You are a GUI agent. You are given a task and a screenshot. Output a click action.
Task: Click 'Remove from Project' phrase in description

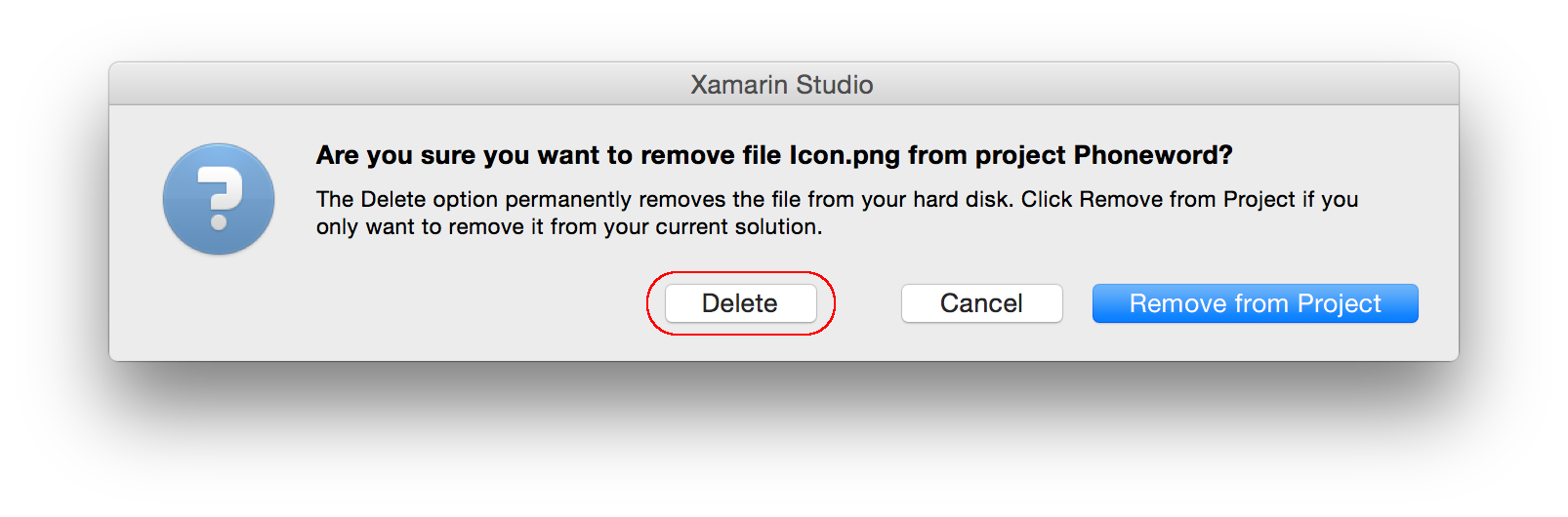point(1186,199)
